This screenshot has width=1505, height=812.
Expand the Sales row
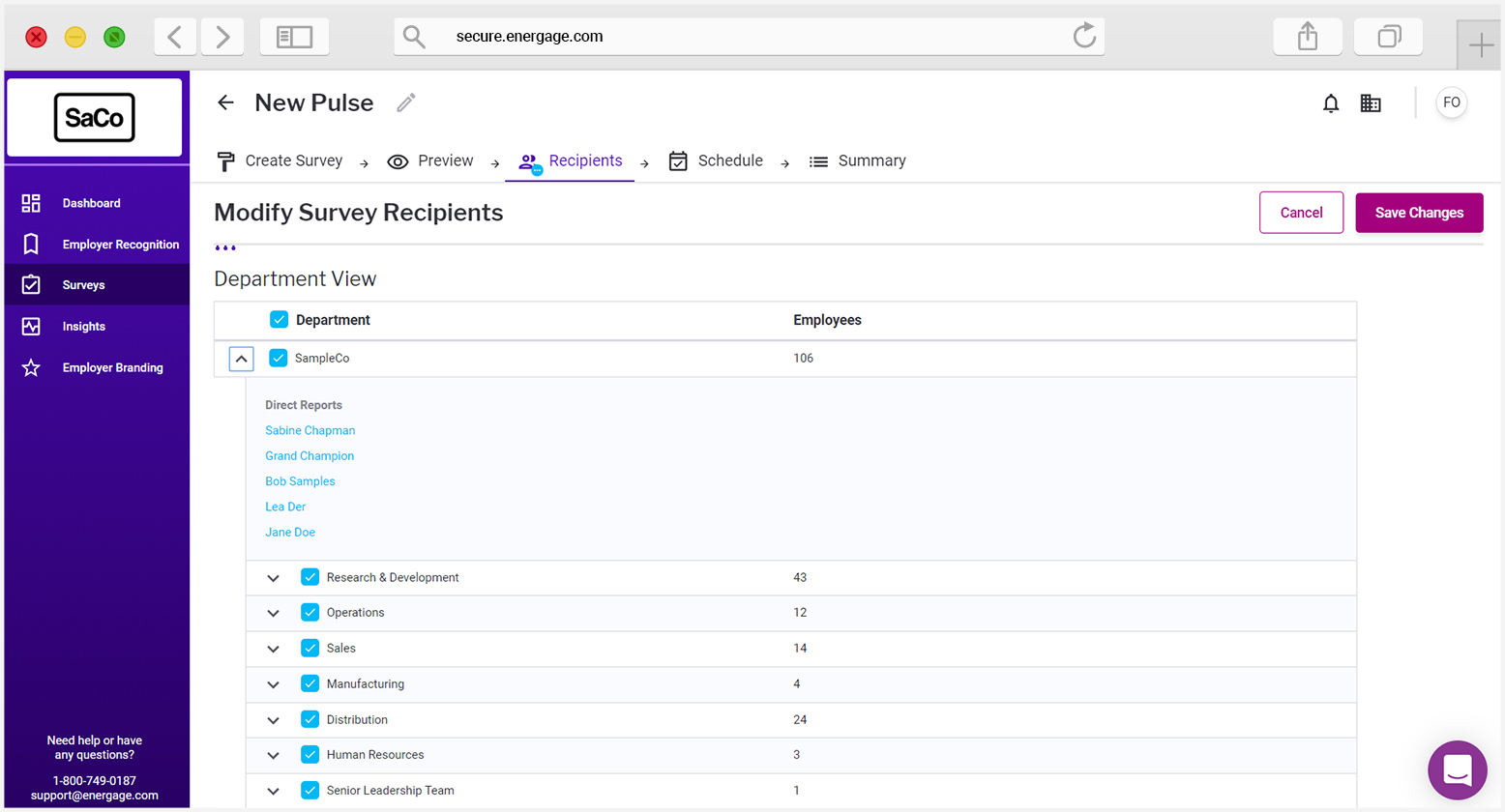[274, 649]
